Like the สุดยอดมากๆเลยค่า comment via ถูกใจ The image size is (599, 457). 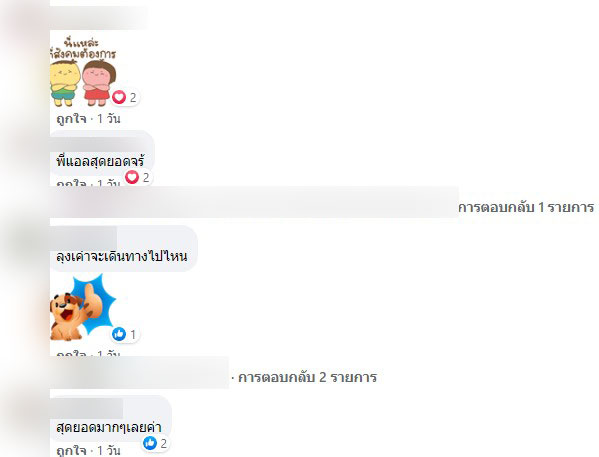coord(71,451)
